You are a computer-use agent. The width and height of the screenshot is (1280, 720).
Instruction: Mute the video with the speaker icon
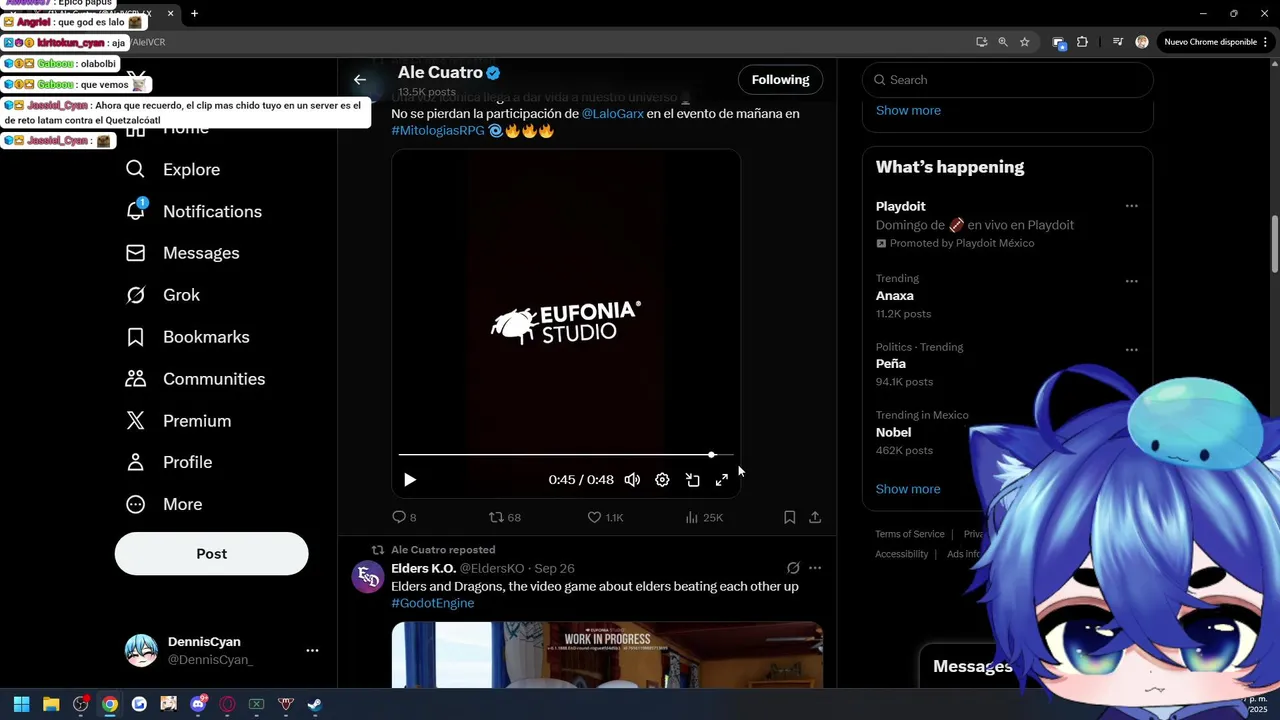(x=632, y=480)
